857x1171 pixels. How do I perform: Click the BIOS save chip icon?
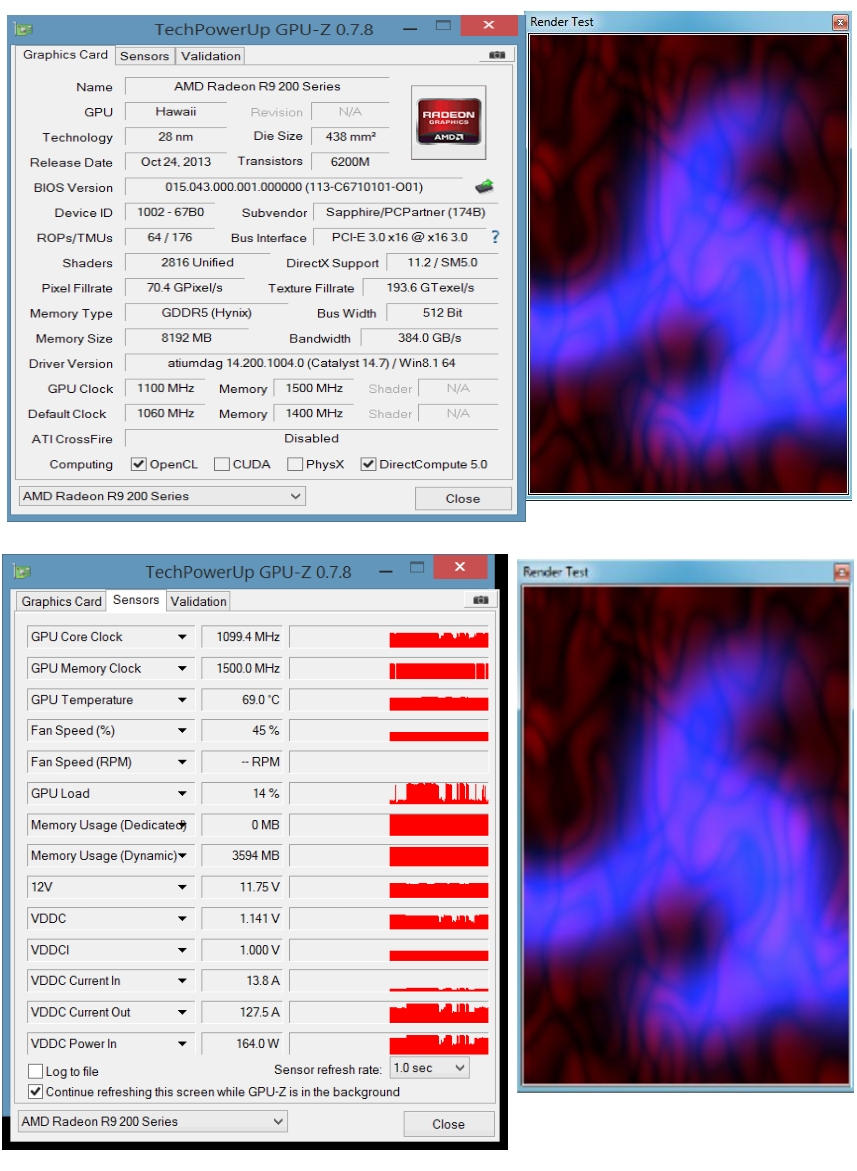(484, 186)
